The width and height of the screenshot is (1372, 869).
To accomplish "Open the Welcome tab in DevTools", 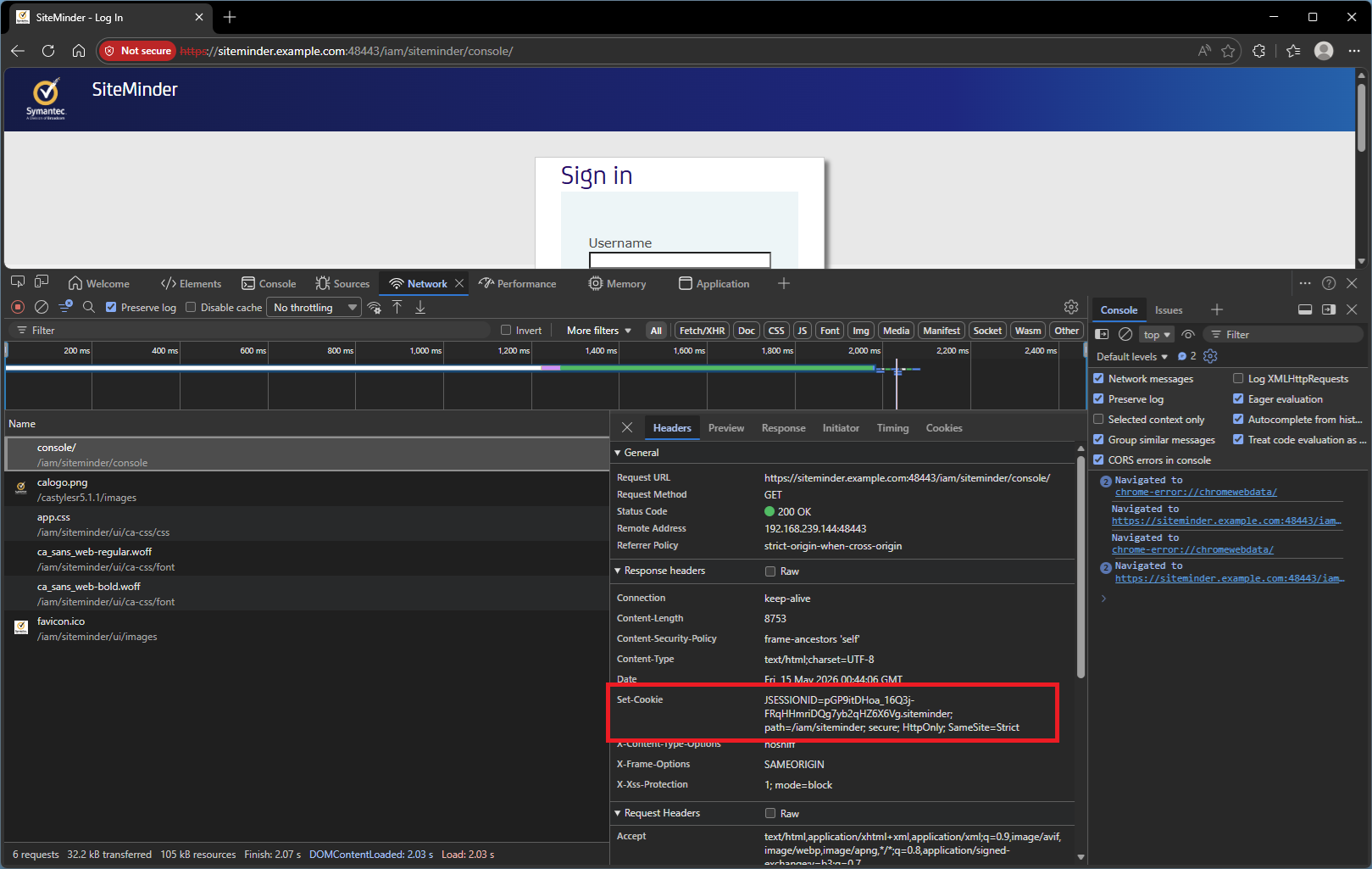I will pos(99,284).
